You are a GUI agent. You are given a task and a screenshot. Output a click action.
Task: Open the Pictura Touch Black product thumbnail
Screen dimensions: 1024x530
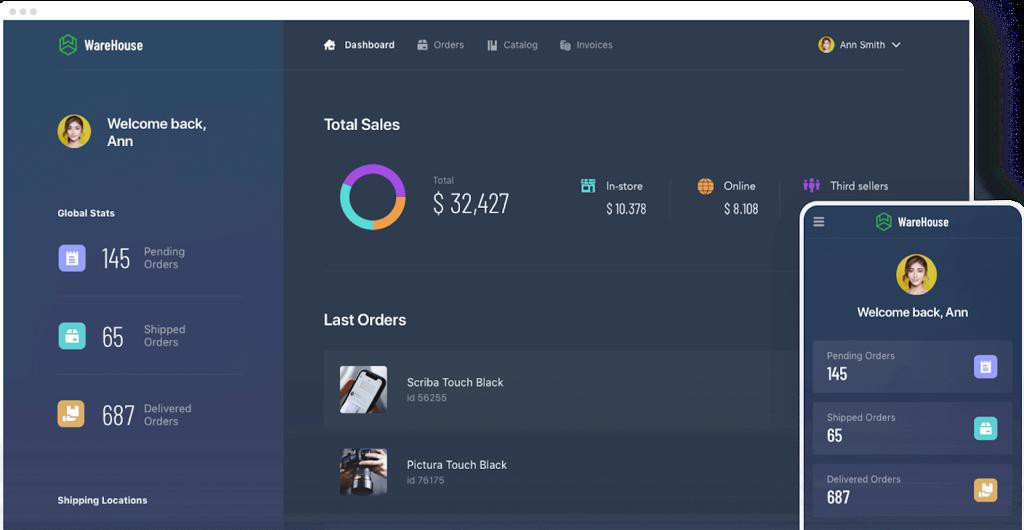[x=363, y=472]
